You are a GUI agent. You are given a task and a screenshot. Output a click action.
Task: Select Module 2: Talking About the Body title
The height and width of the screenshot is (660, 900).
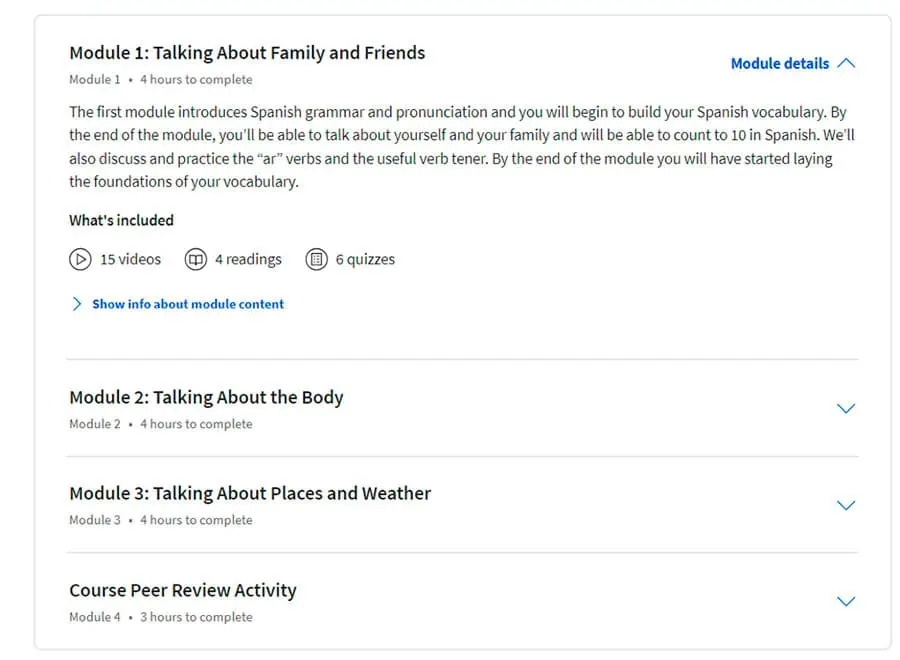(x=206, y=397)
